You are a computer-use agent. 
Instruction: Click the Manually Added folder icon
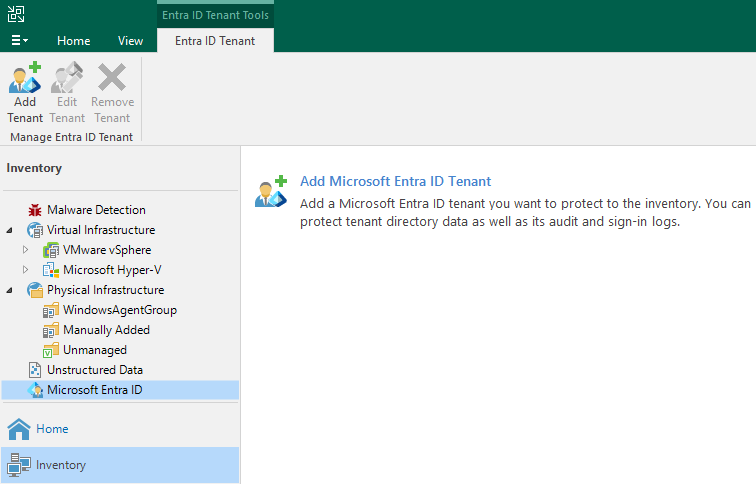click(51, 330)
